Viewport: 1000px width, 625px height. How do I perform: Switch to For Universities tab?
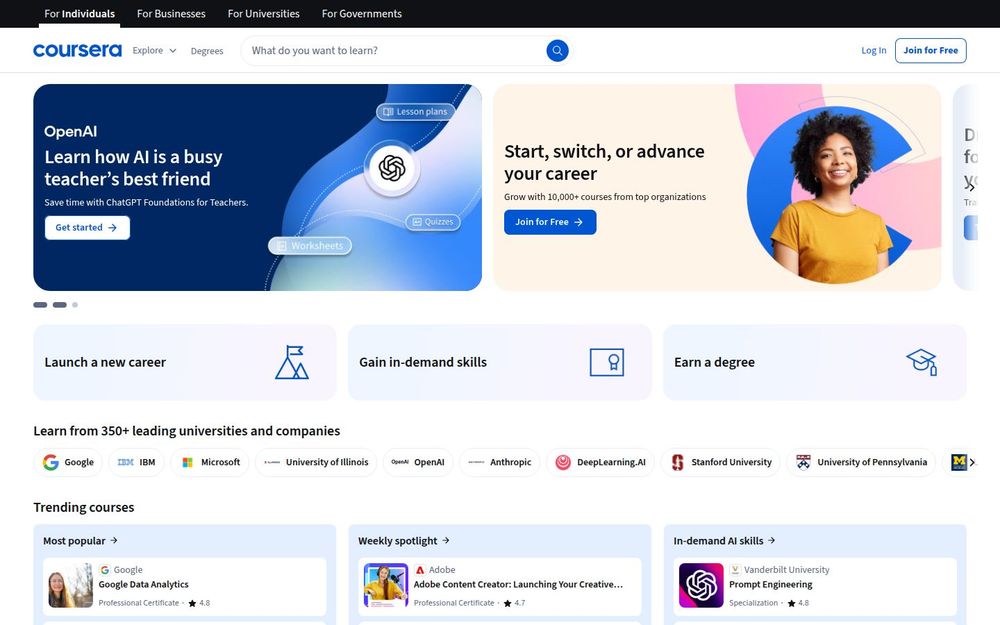coord(263,13)
